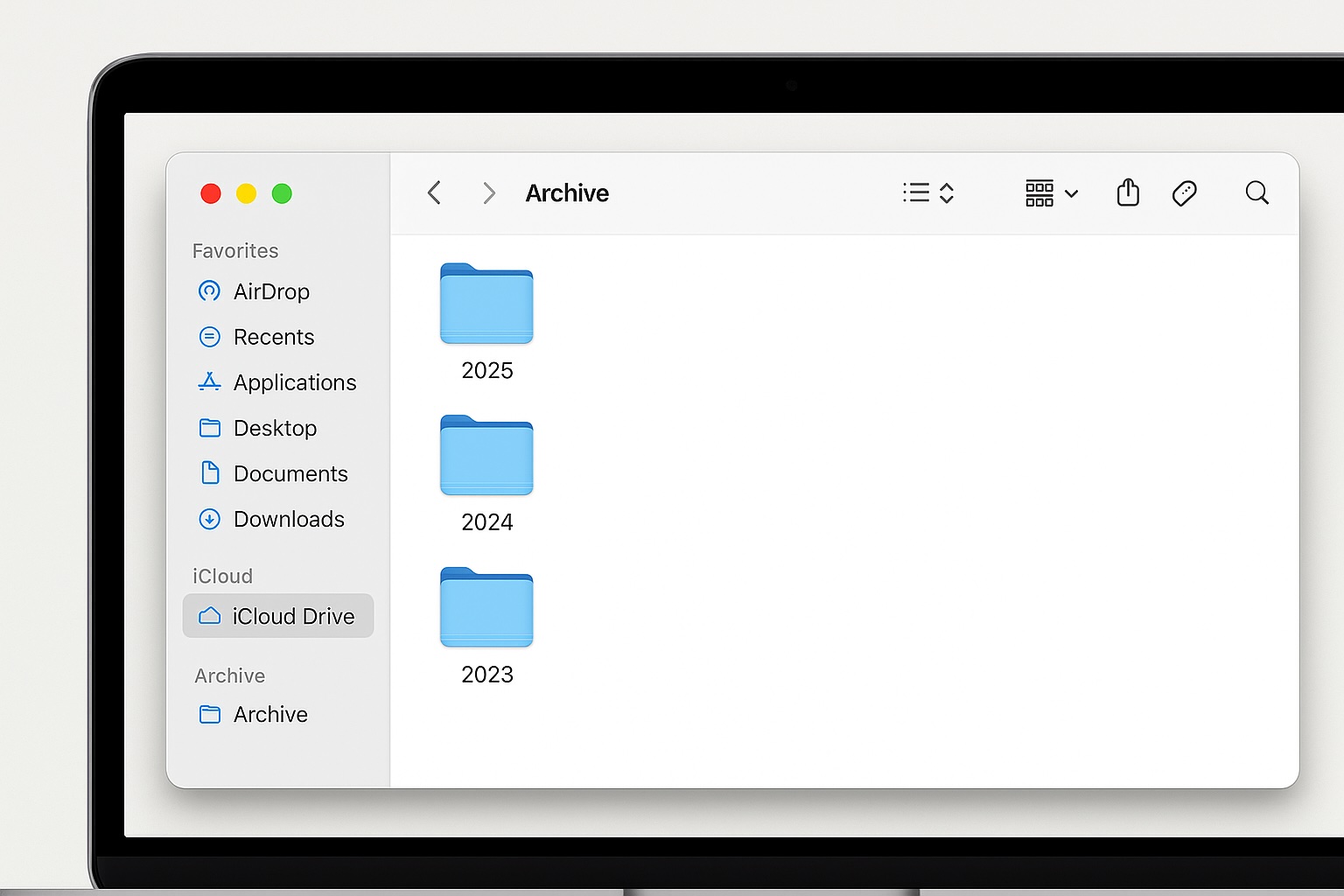The image size is (1344, 896).
Task: Go back with the left chevron
Action: coord(434,192)
